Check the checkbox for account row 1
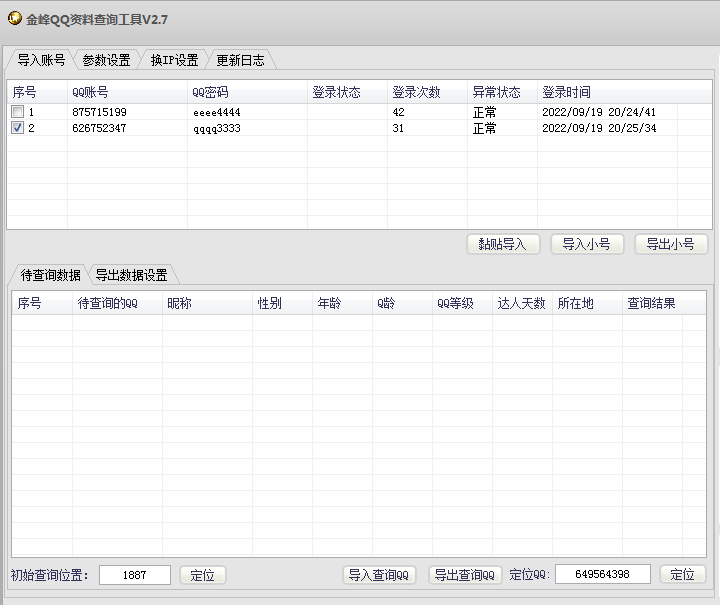The image size is (720, 605). tap(17, 112)
